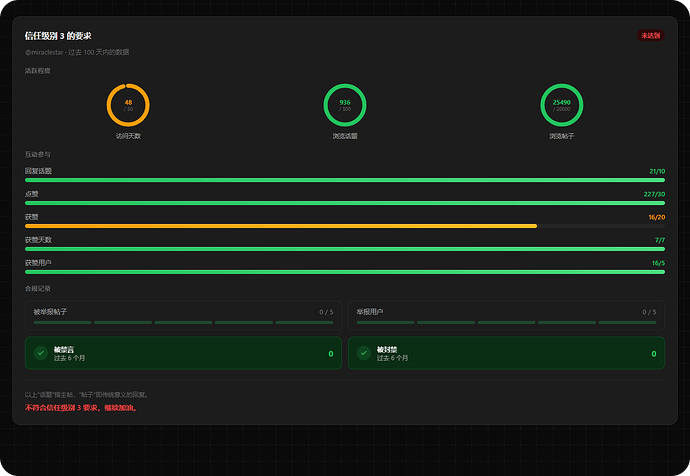This screenshot has height=476, width=690.
Task: Click the green 浏览话题 ring showing 936
Action: pos(345,105)
